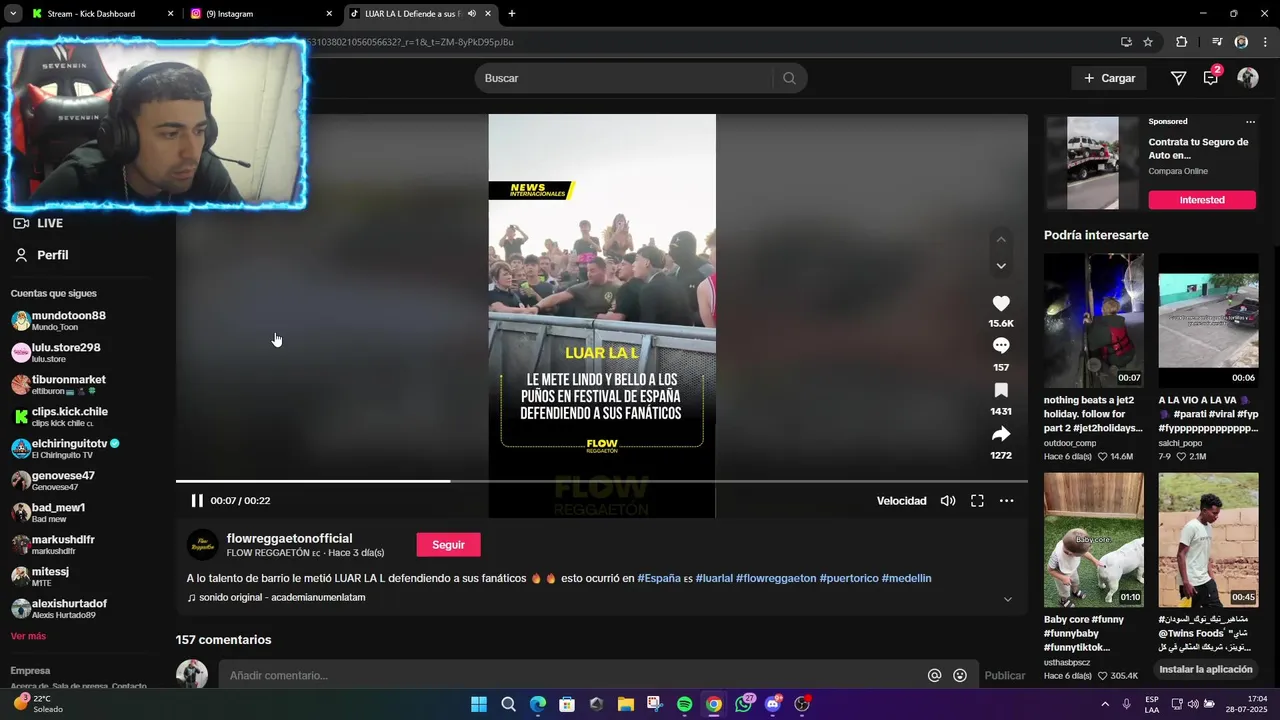Click Instalar la aplicación button
The image size is (1280, 720).
(x=1205, y=669)
